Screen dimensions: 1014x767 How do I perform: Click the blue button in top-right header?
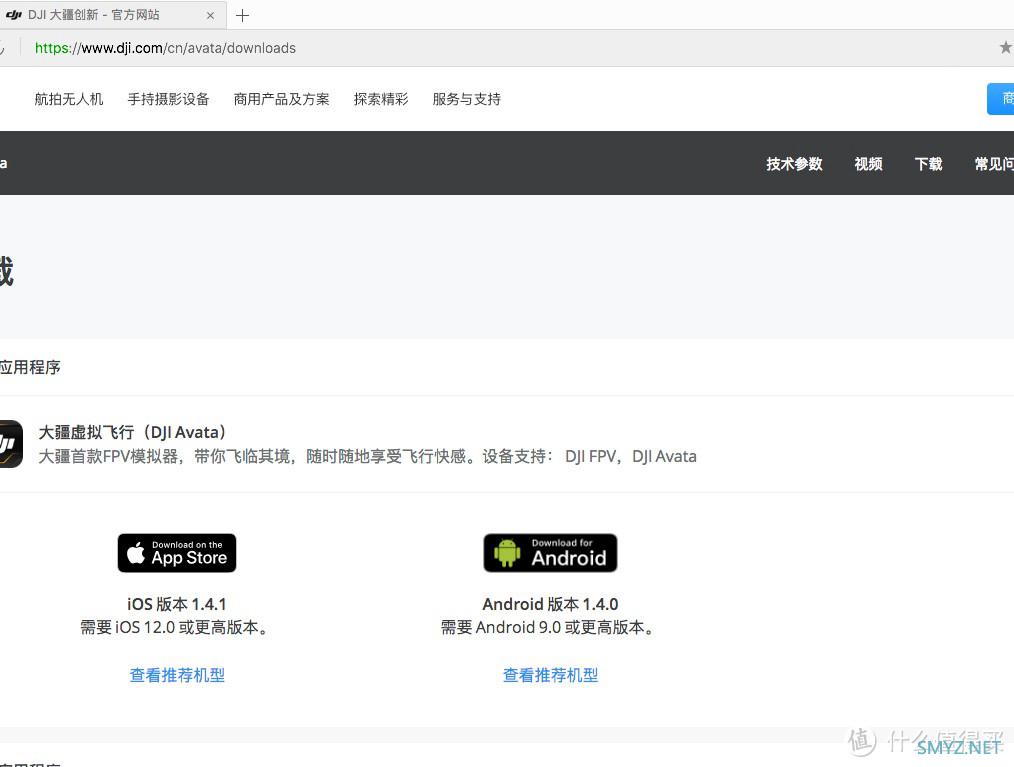click(1000, 99)
